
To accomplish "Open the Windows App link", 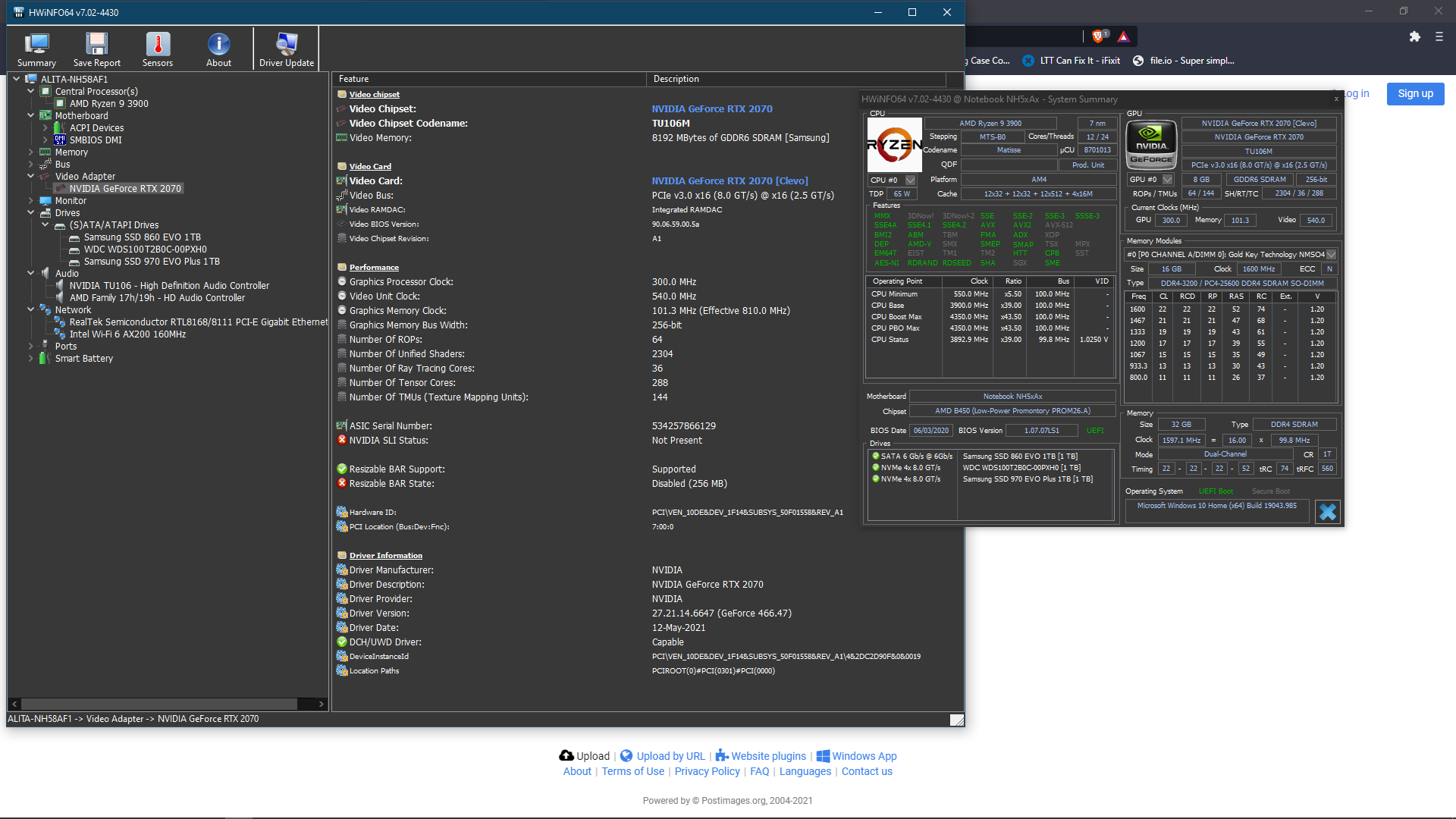I will 856,756.
